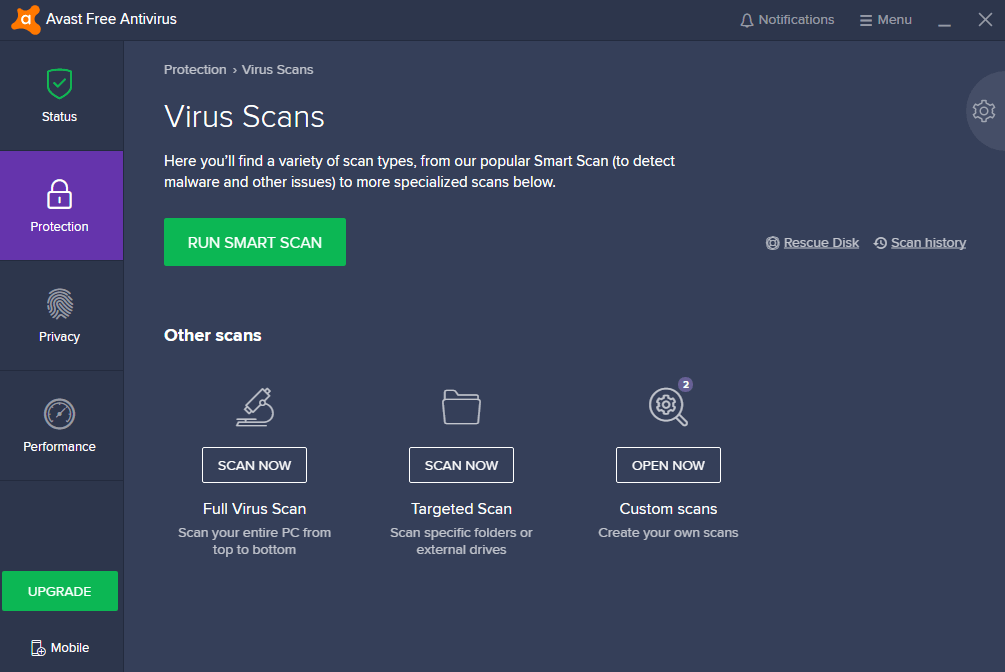This screenshot has width=1005, height=672.
Task: Select the Protection lock icon
Action: click(60, 194)
